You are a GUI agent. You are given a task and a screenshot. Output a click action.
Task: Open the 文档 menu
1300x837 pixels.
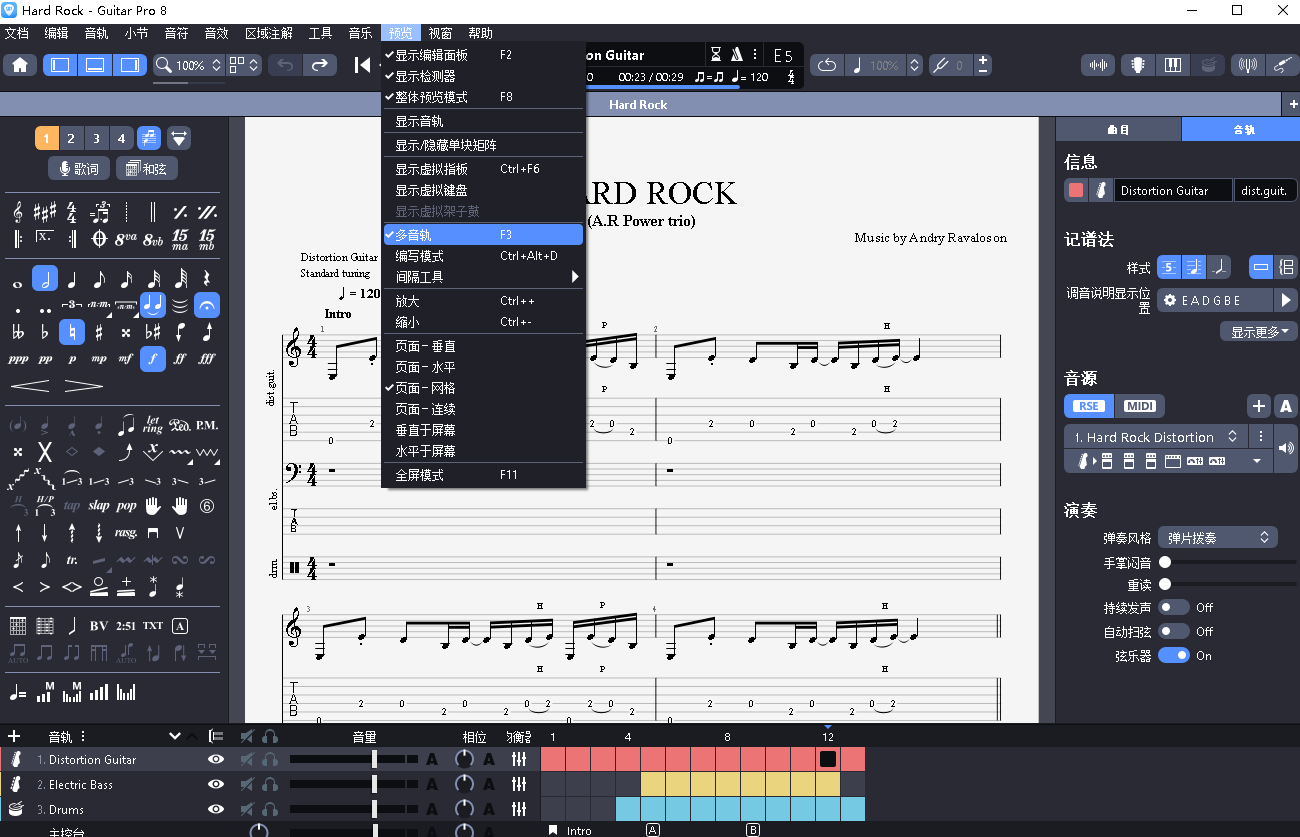pyautogui.click(x=17, y=33)
